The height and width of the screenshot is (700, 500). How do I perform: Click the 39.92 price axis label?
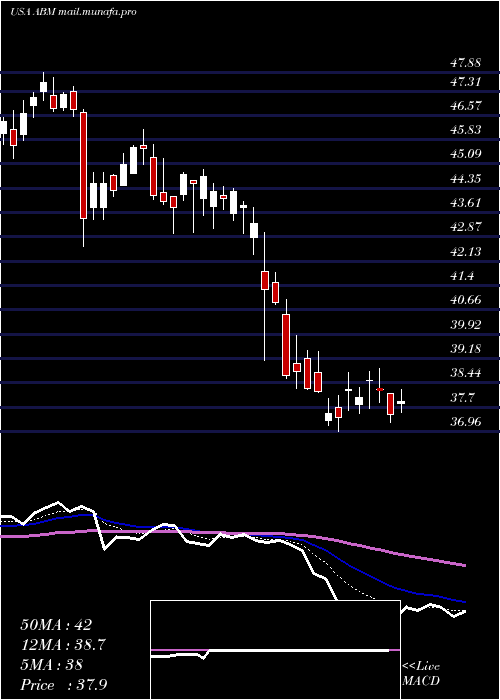(x=466, y=325)
